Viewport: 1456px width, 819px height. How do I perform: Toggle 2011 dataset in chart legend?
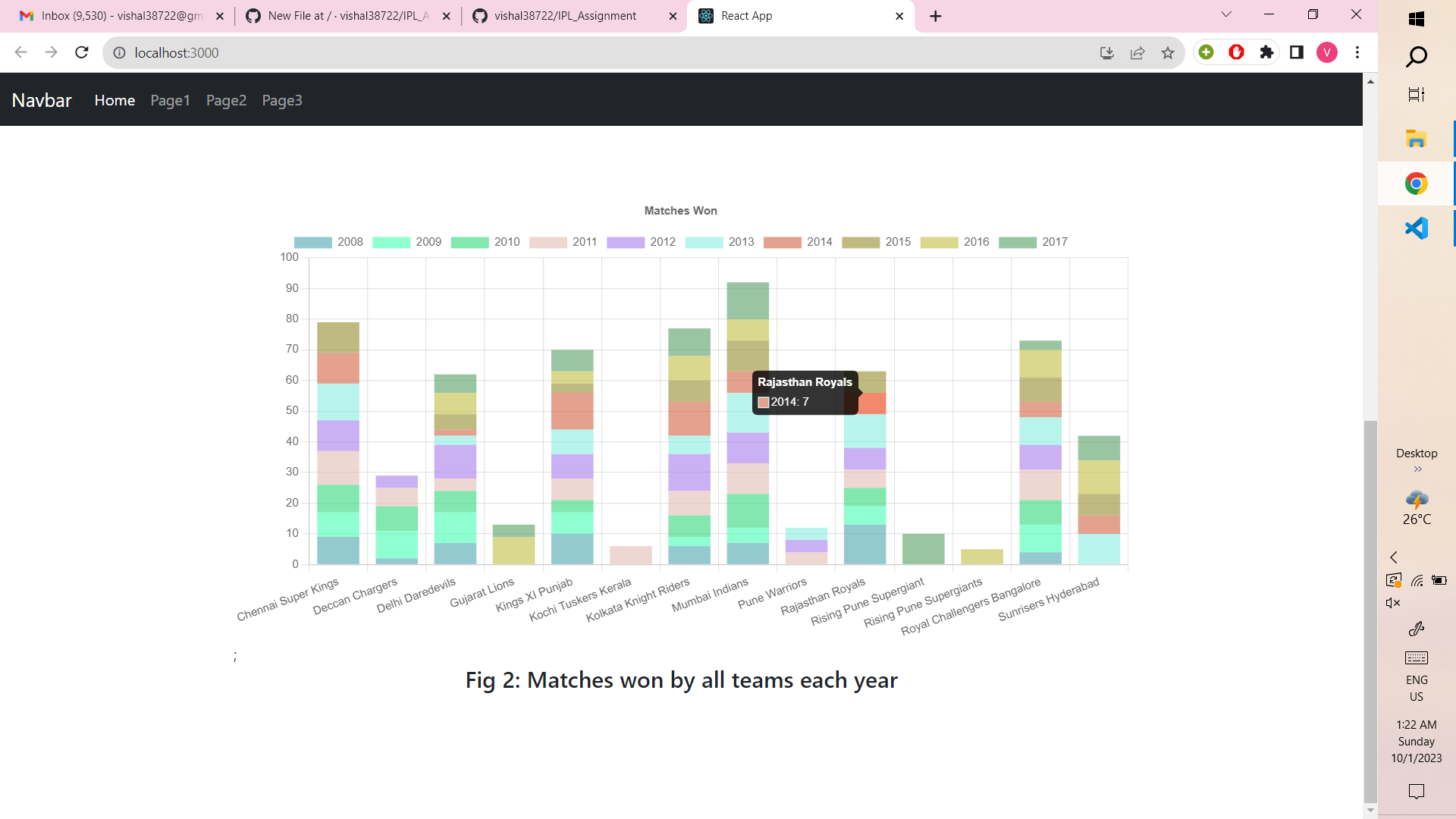[563, 242]
